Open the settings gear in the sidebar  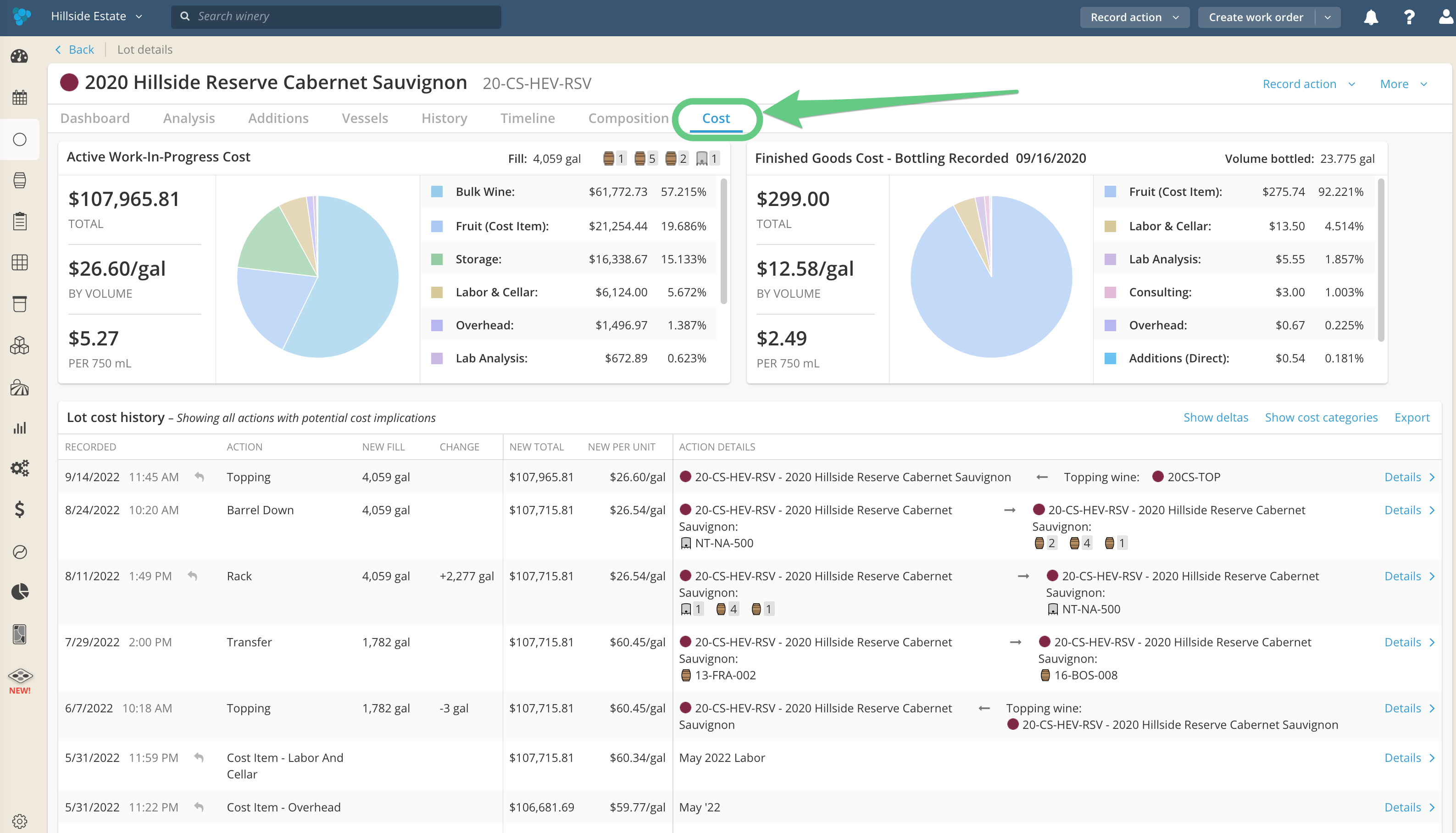tap(19, 821)
